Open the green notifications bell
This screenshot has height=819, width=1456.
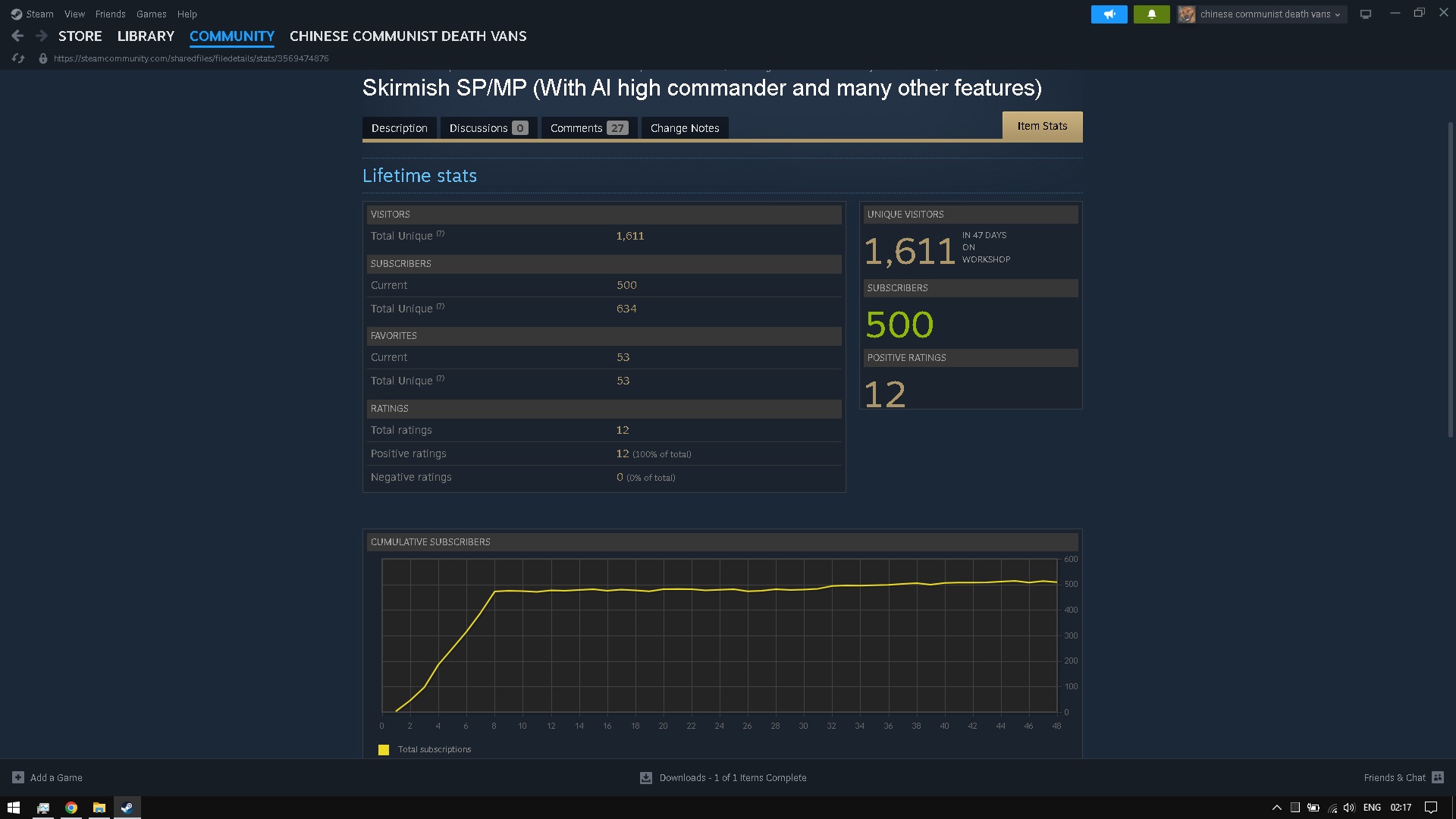pyautogui.click(x=1151, y=14)
